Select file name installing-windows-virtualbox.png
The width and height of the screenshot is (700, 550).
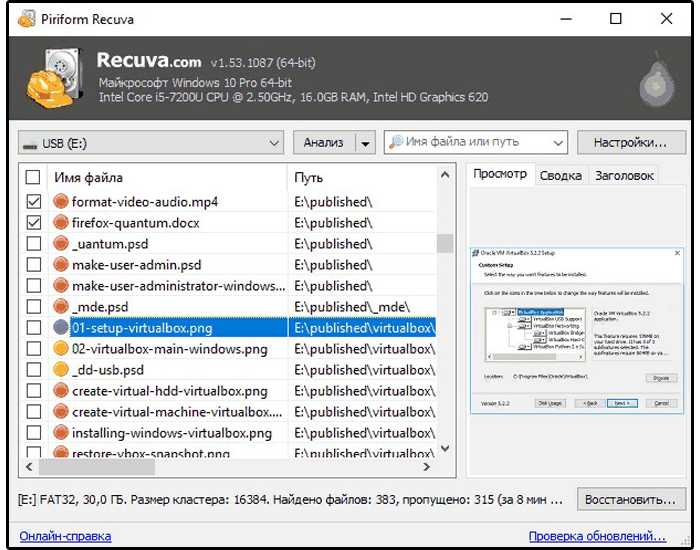pyautogui.click(x=172, y=433)
